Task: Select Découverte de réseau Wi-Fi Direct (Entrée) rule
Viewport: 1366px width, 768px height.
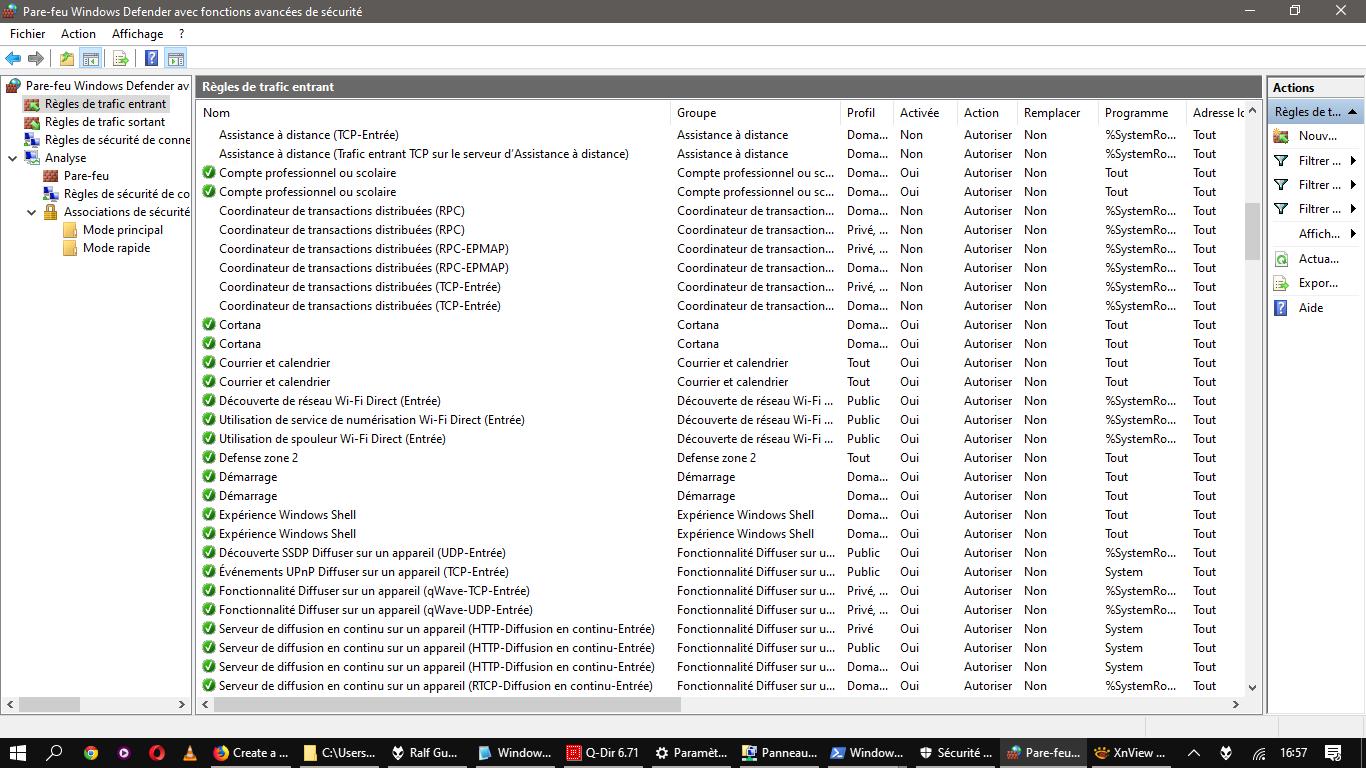Action: [x=330, y=401]
